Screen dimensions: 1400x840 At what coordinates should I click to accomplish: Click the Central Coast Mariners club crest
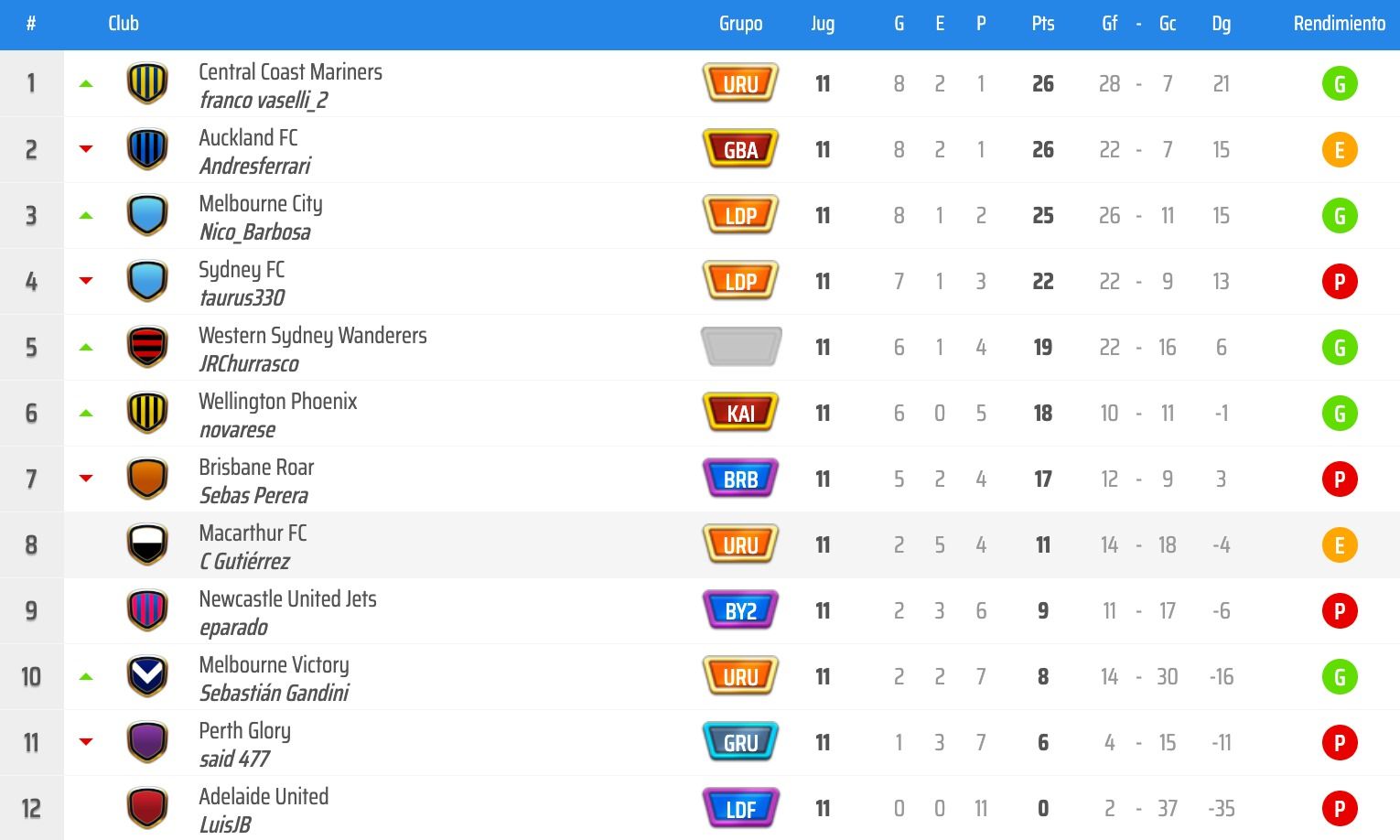pyautogui.click(x=147, y=83)
